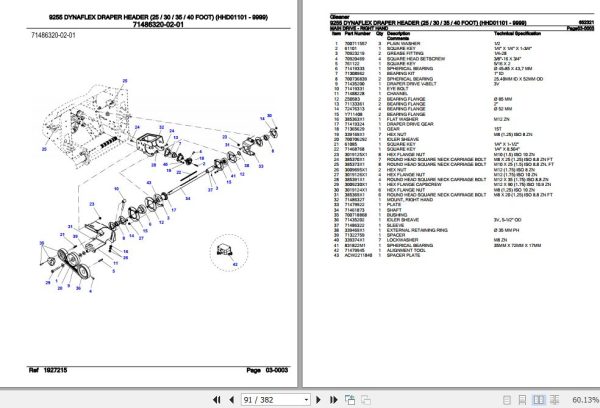Click the previous view icon
The height and width of the screenshot is (408, 600).
350,400
